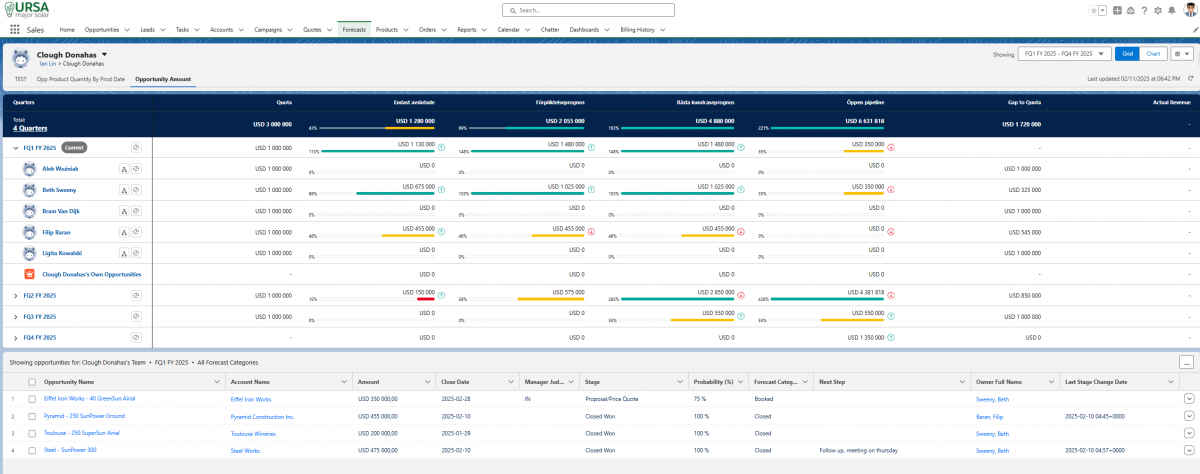Click the round icon in FQ3 FY 2025 row
The width and height of the screenshot is (1200, 474).
coord(136,317)
